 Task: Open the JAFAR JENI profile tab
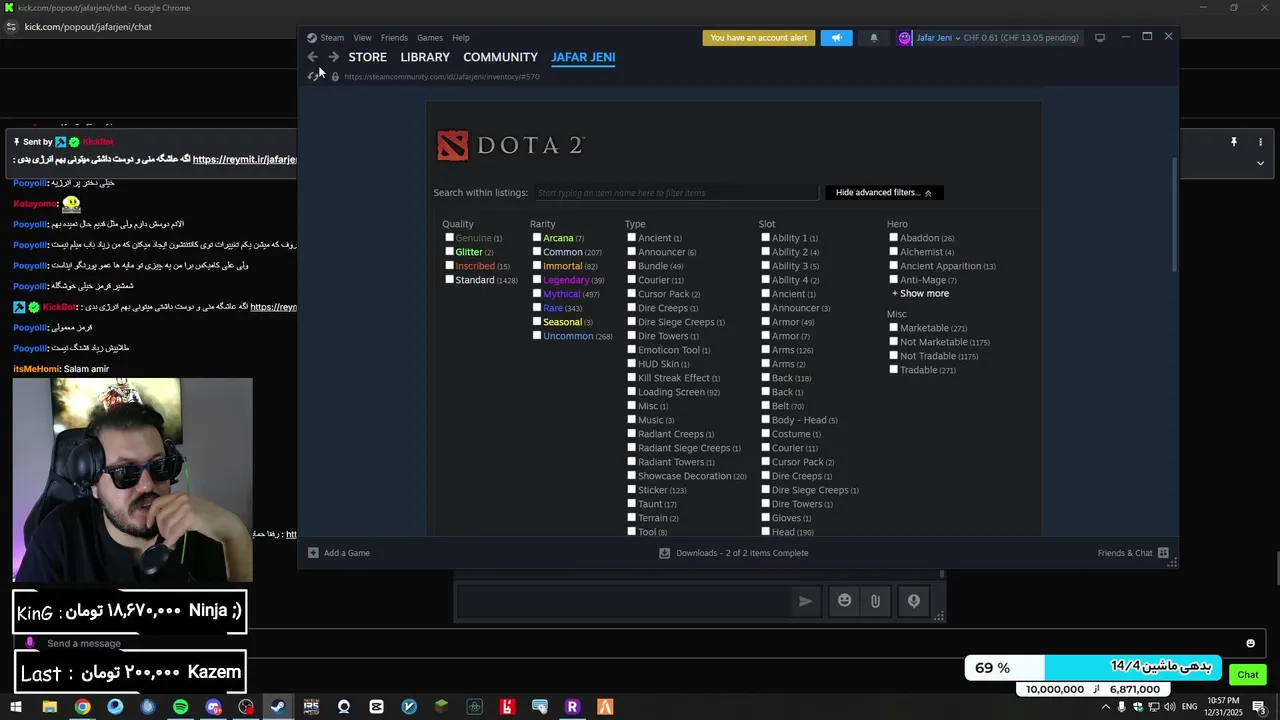tap(583, 57)
